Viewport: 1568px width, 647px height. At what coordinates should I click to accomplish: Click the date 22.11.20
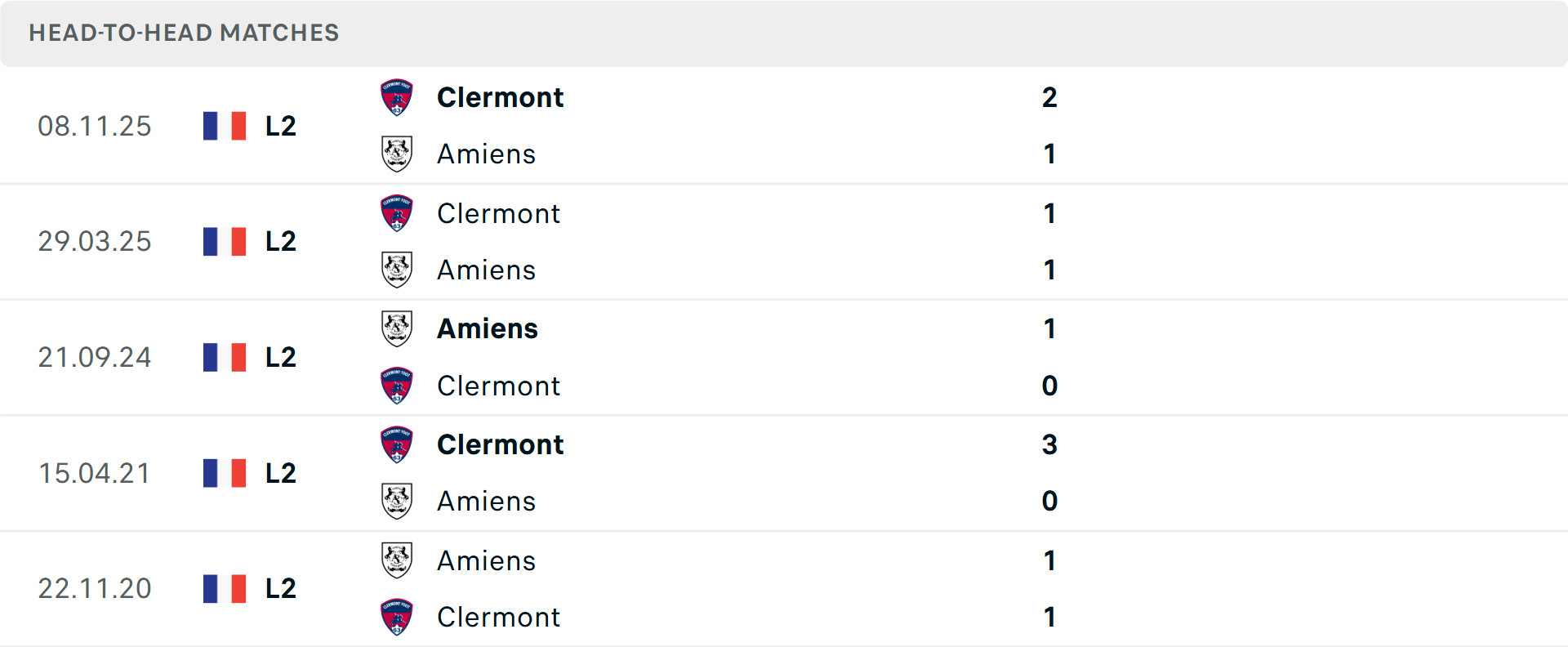(95, 588)
